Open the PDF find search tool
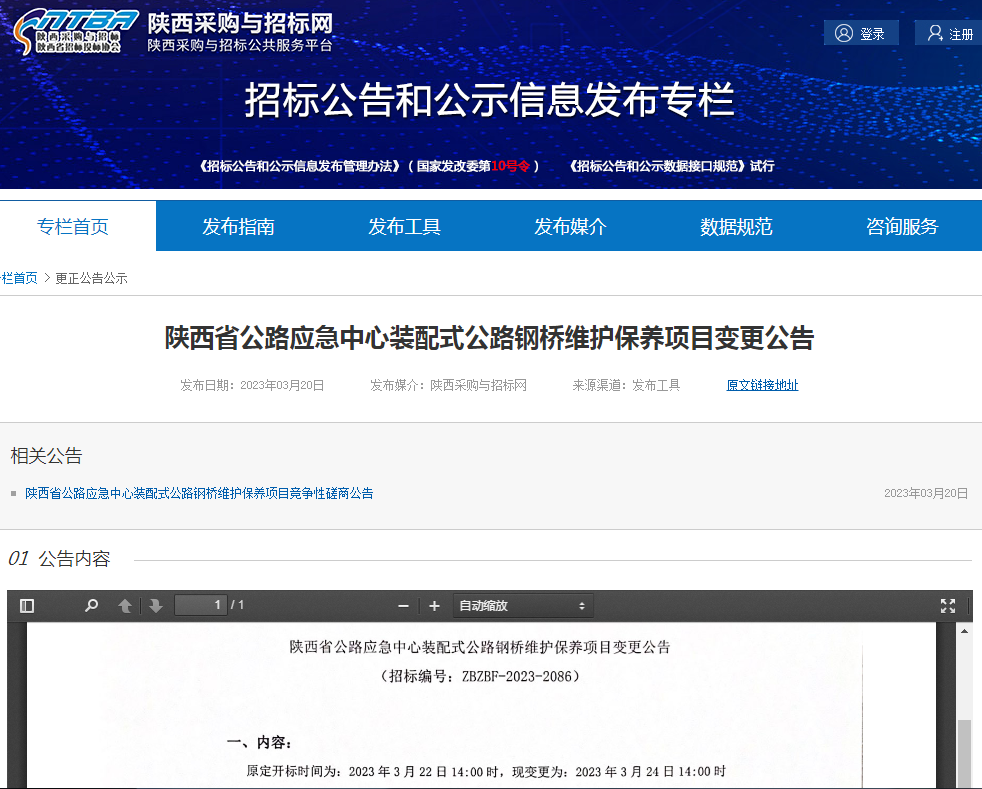This screenshot has width=982, height=789. (92, 606)
